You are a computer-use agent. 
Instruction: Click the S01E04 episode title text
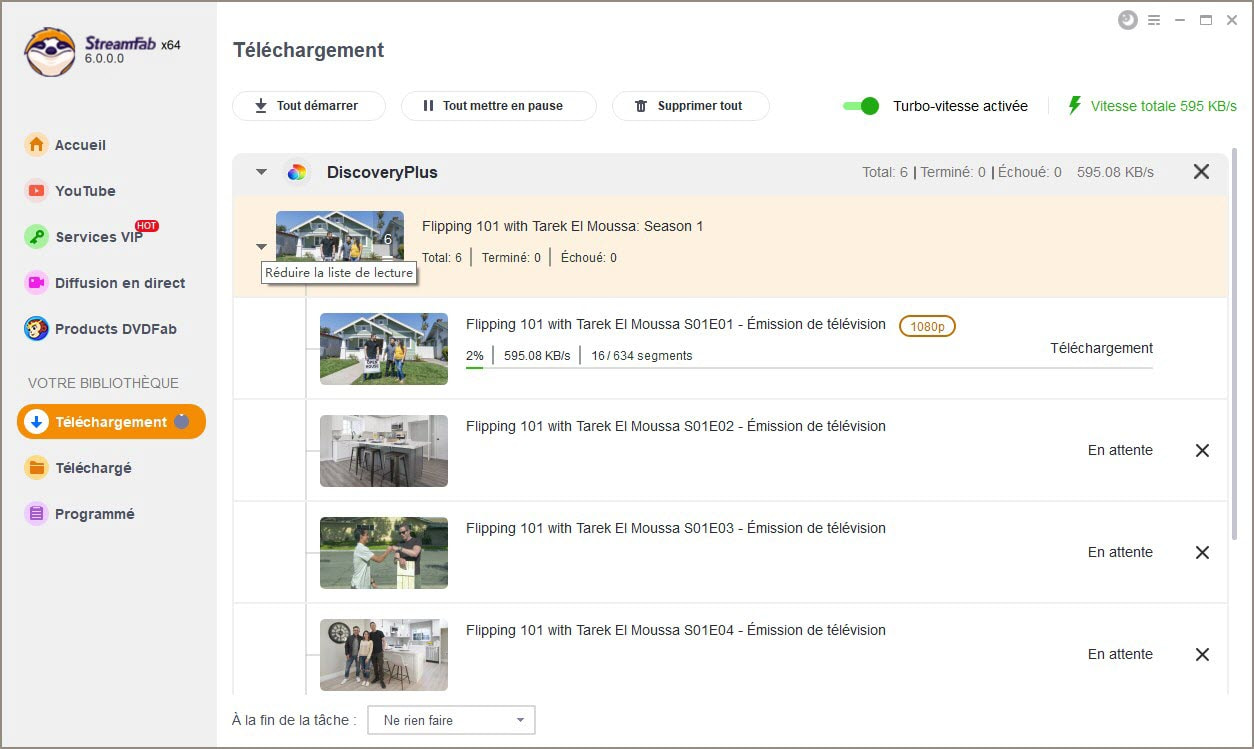click(x=676, y=630)
